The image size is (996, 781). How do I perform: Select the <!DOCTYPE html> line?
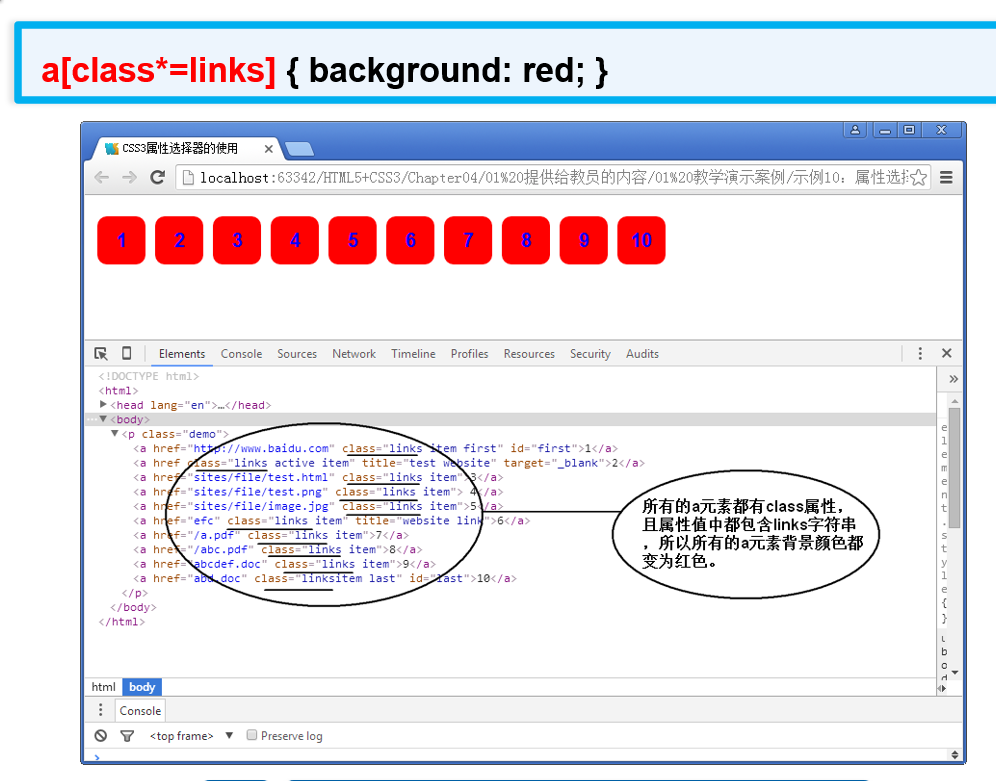pos(149,376)
